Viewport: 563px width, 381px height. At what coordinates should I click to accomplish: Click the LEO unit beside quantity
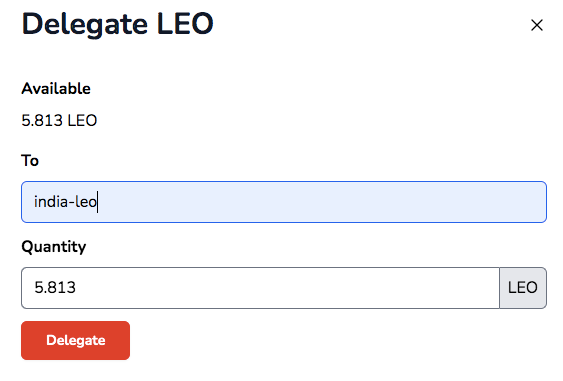[x=523, y=288]
